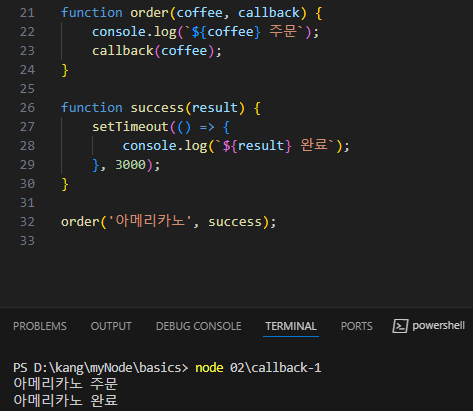This screenshot has height=411, width=473.
Task: Click the '아메리카노' string on line 32
Action: pos(150,221)
